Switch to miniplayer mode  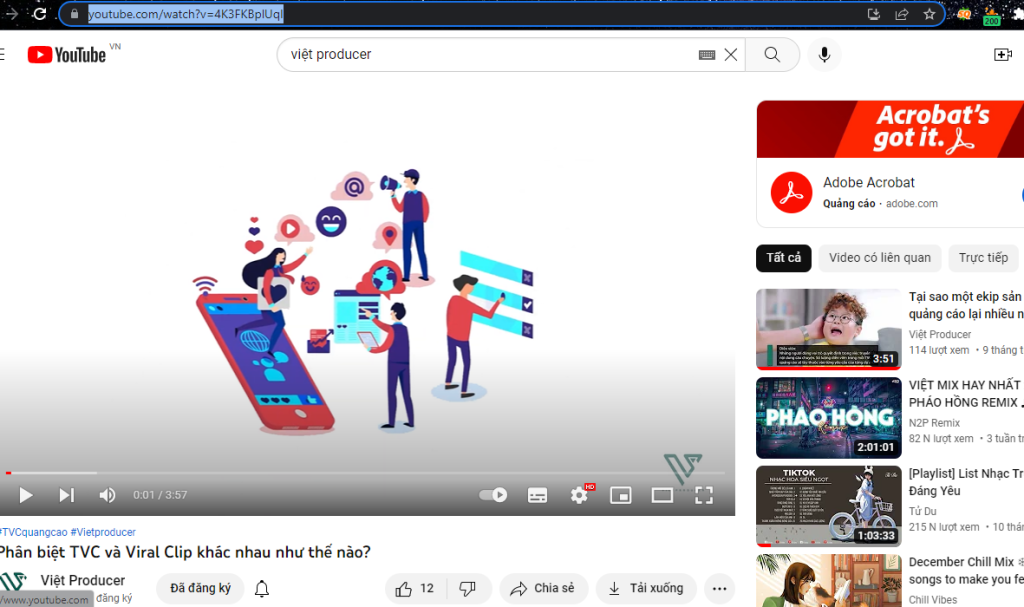click(621, 494)
